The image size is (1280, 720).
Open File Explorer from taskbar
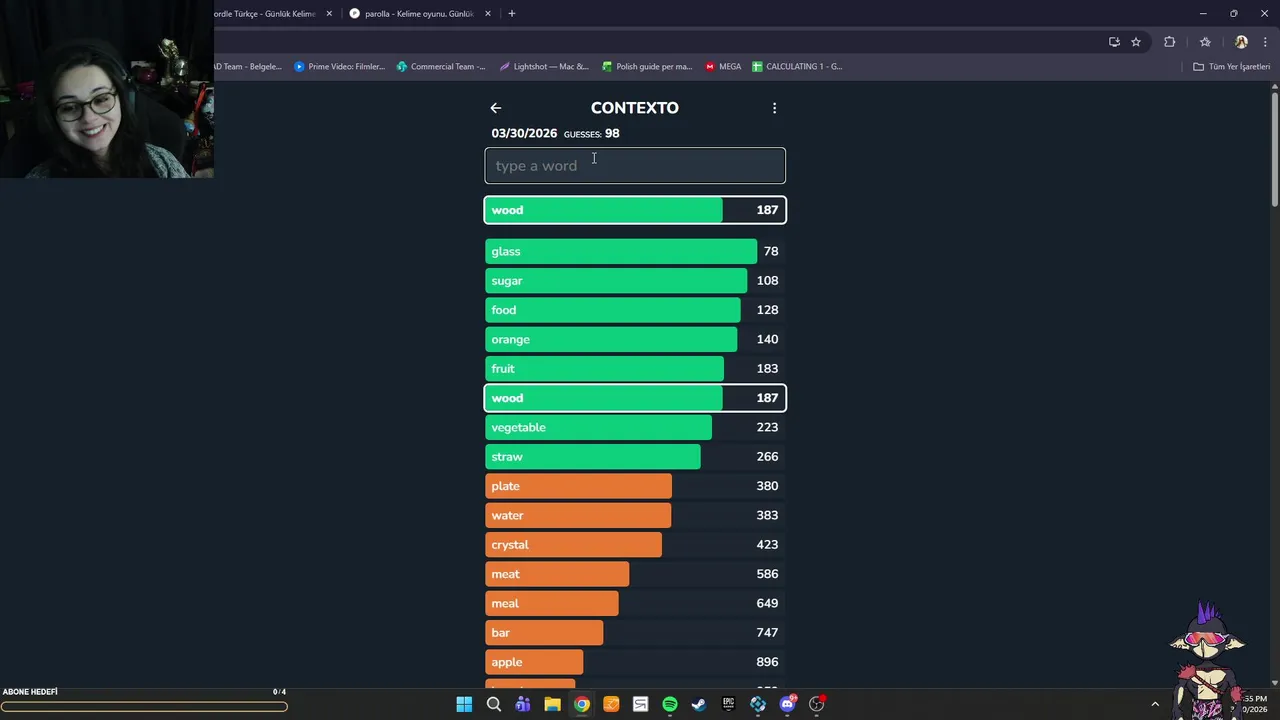pyautogui.click(x=552, y=704)
